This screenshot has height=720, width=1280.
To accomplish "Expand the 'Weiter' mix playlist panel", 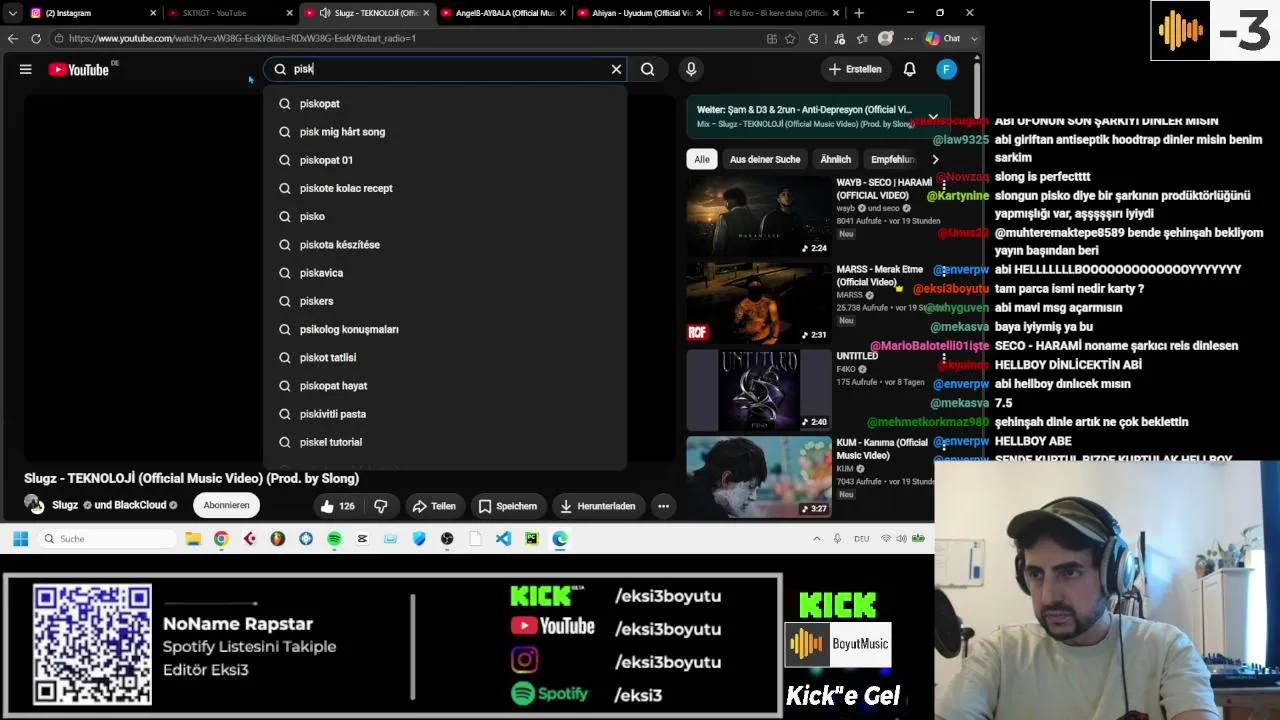I will (933, 116).
